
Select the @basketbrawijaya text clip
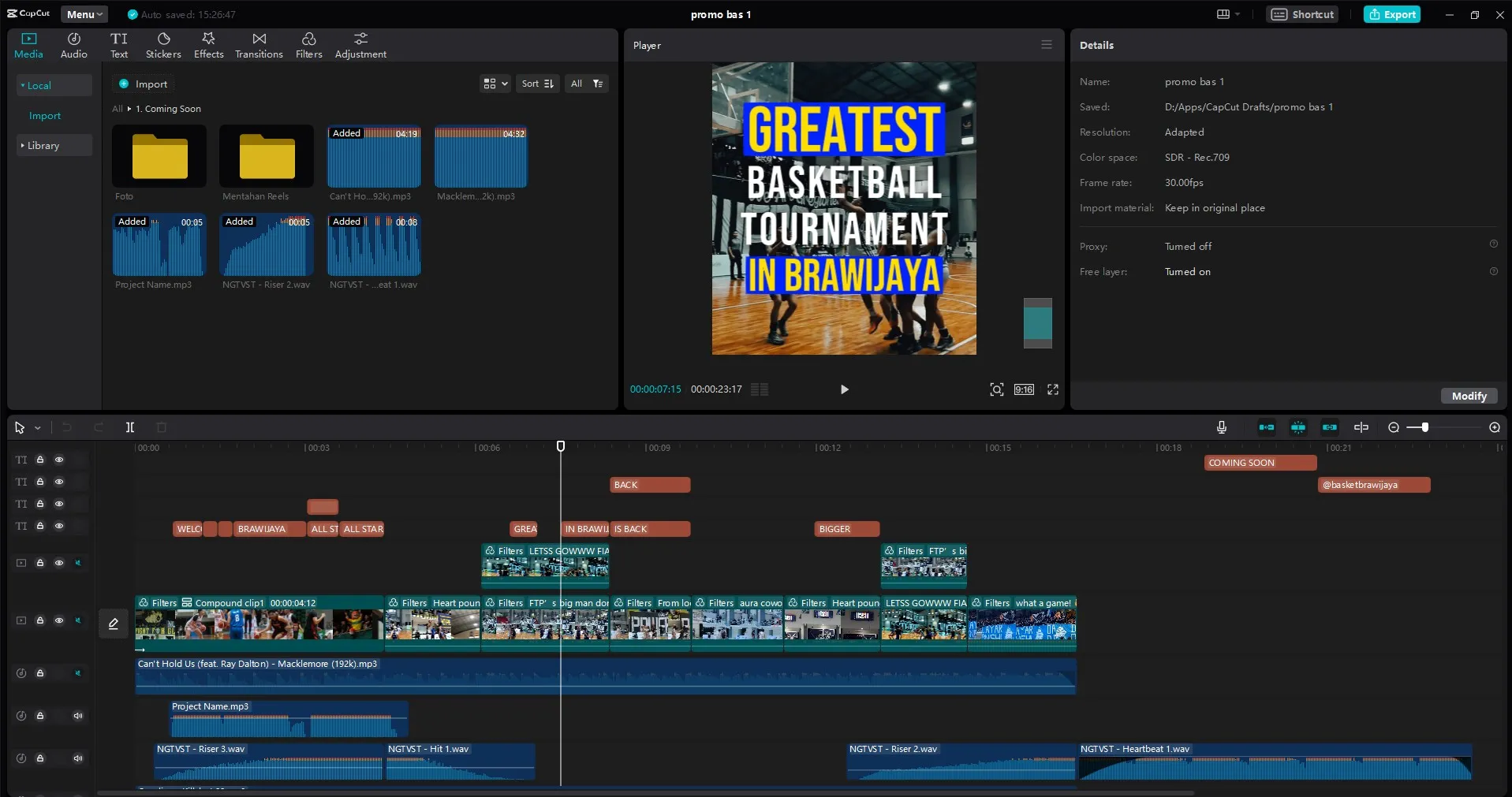pos(1374,485)
